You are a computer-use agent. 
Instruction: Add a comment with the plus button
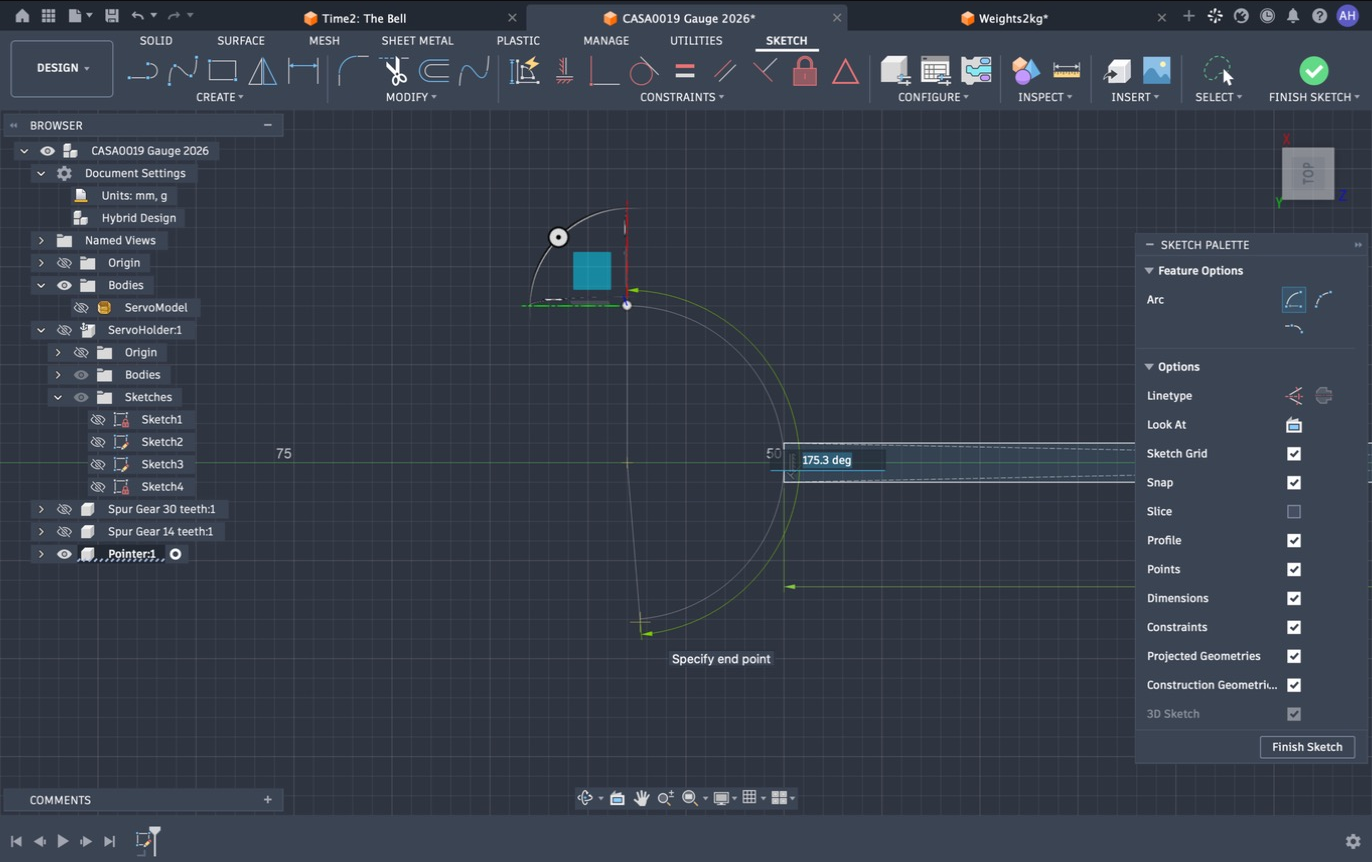[x=267, y=800]
